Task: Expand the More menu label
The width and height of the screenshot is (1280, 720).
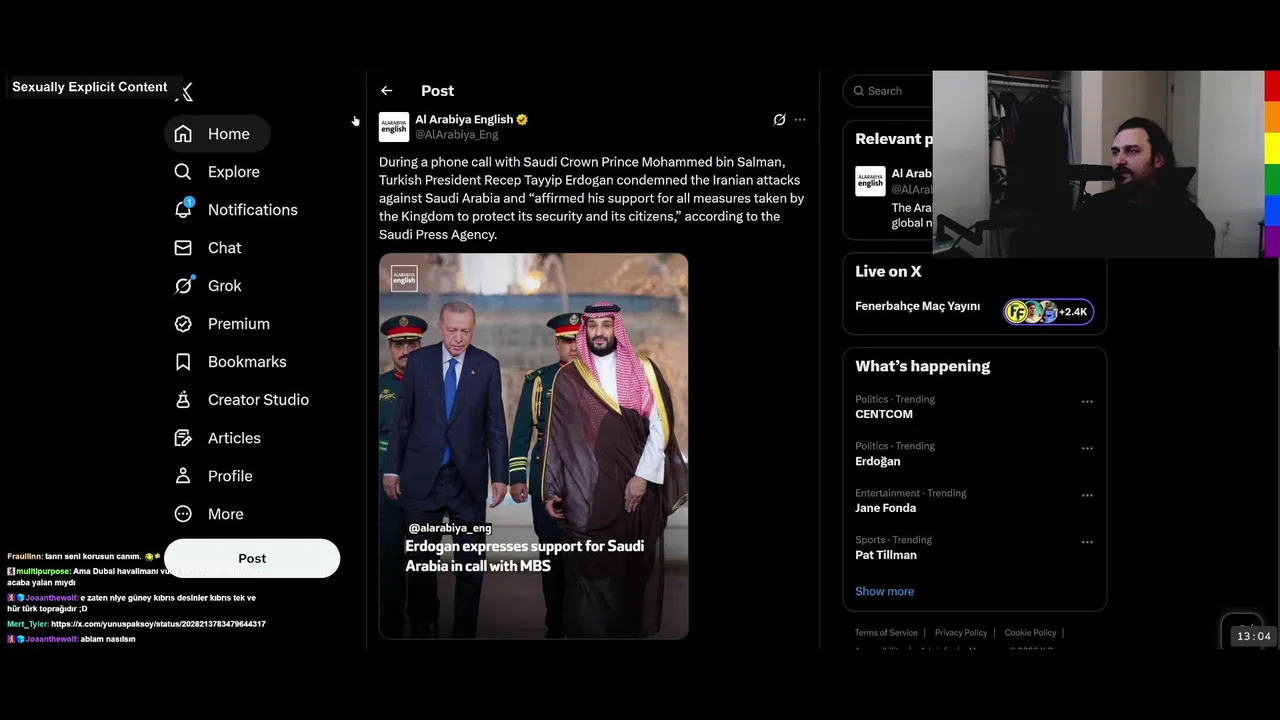Action: [x=225, y=514]
